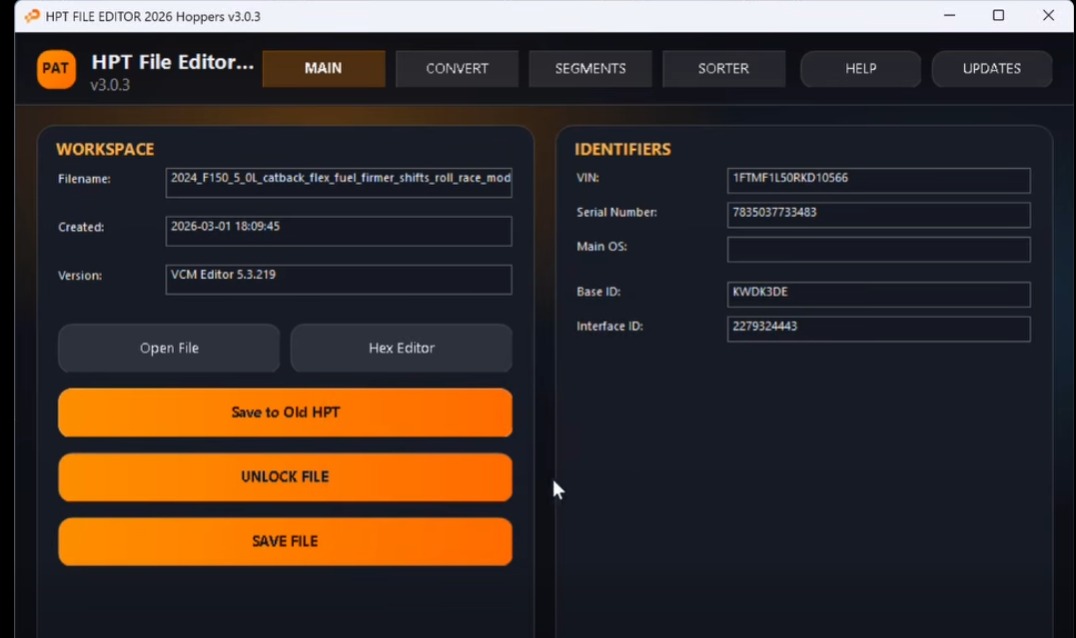
Task: Switch to the CONVERT tab
Action: 456,69
